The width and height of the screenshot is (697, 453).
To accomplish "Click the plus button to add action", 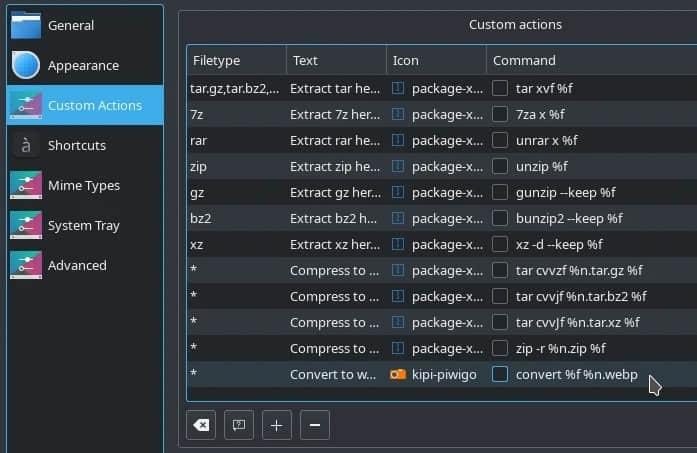I will click(x=277, y=425).
